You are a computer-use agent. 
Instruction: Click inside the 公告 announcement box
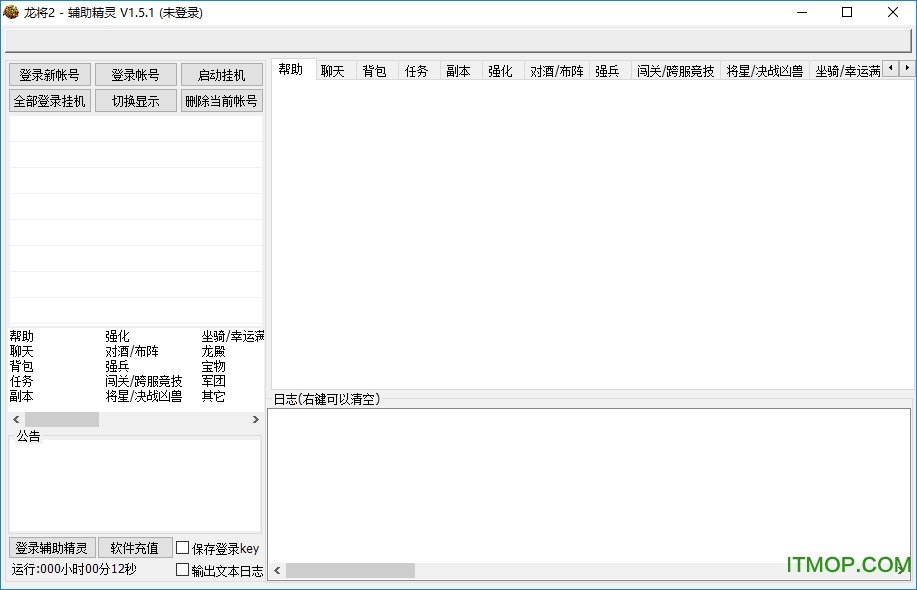(135, 487)
